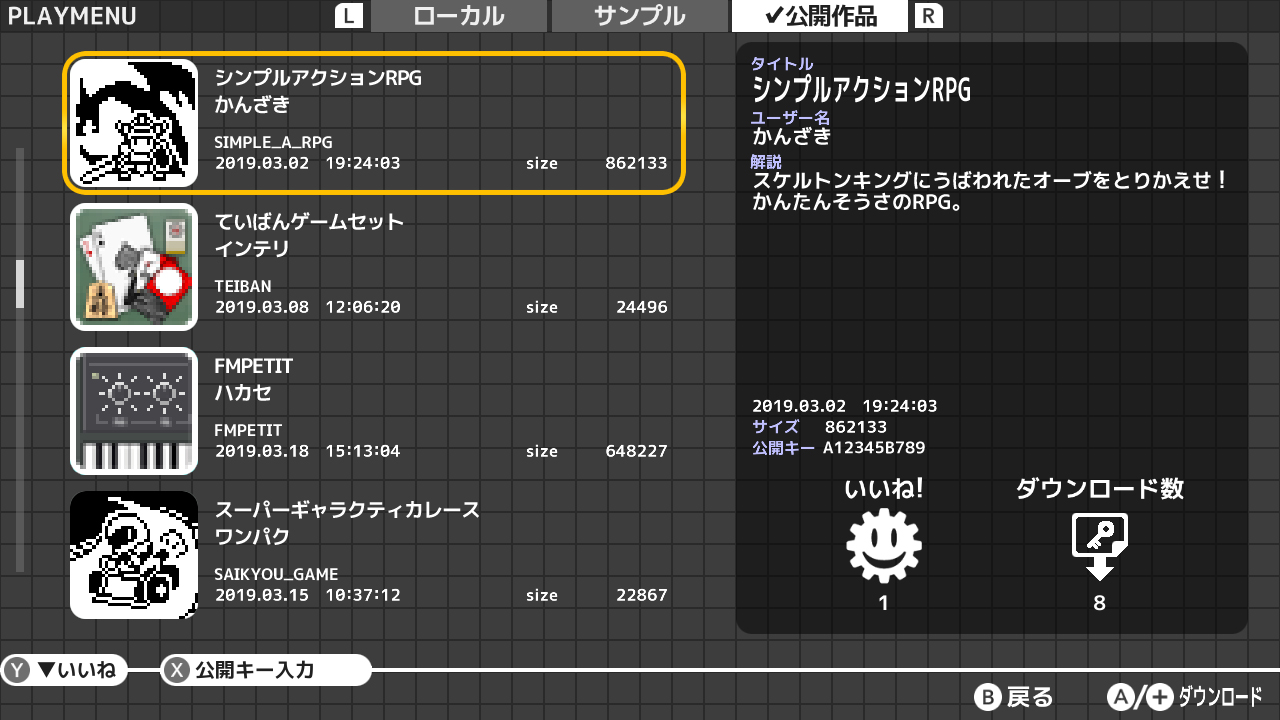
Task: Click the 戻る back label
Action: (x=1029, y=697)
